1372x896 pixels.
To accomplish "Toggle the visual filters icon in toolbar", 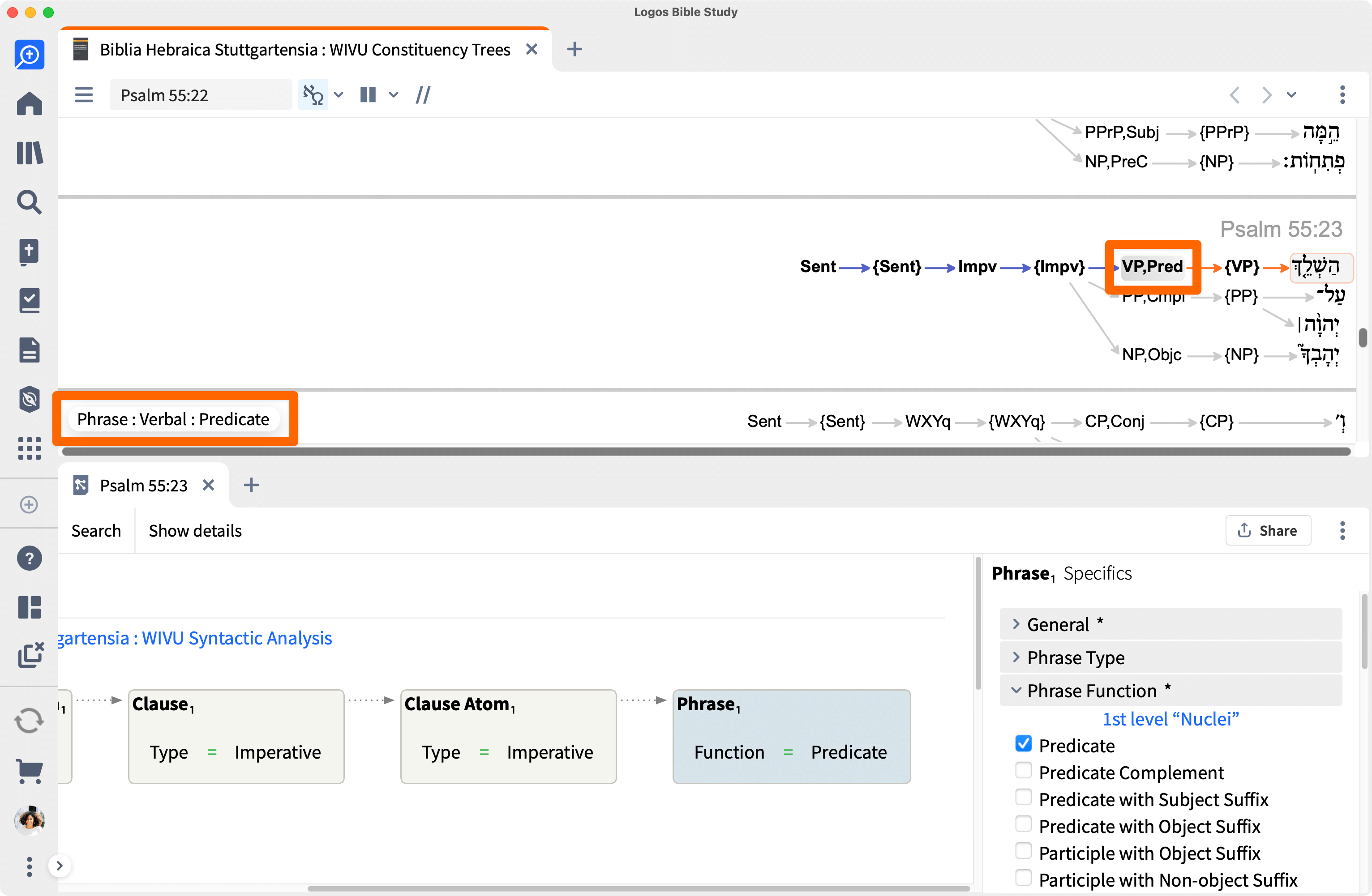I will (x=313, y=95).
